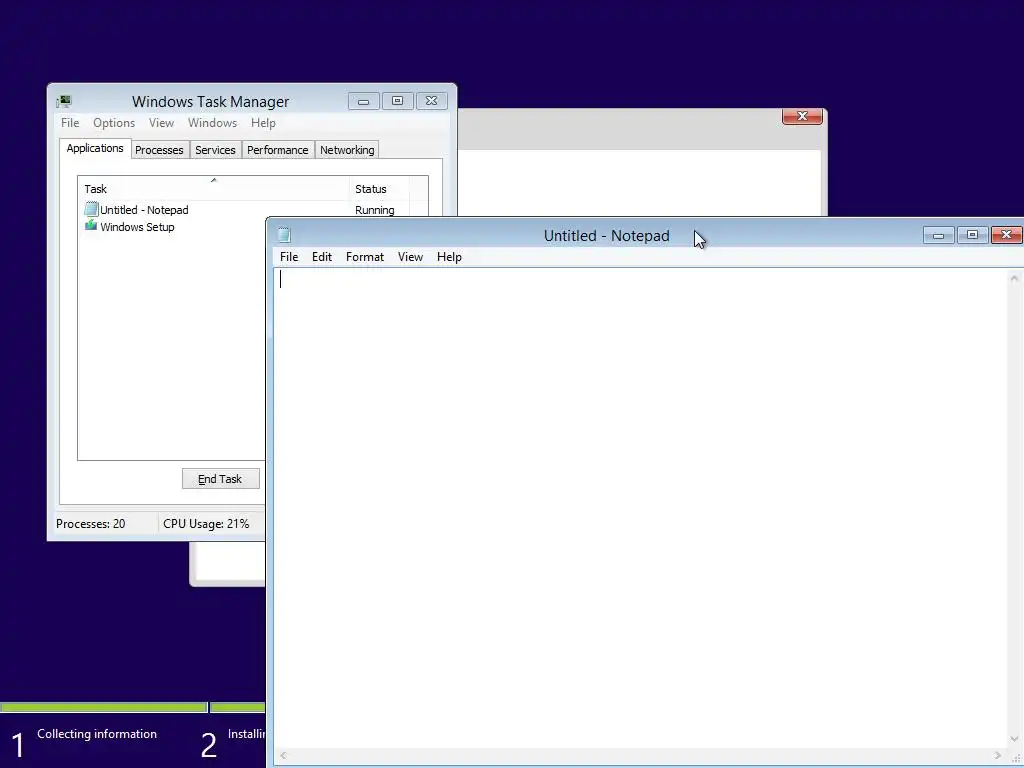Screen dimensions: 1024x768
Task: Click Collecting information setup step
Action: coord(97,734)
